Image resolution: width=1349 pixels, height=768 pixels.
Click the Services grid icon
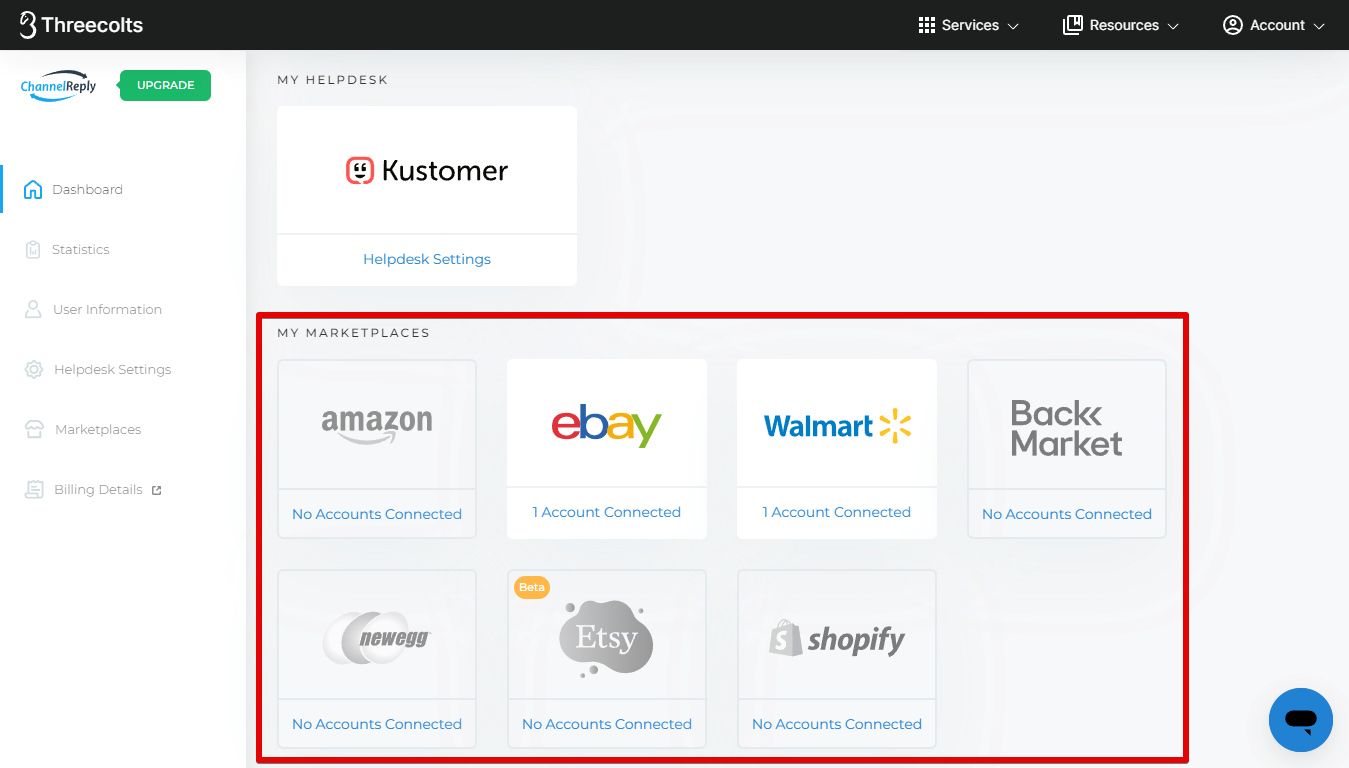pos(927,25)
